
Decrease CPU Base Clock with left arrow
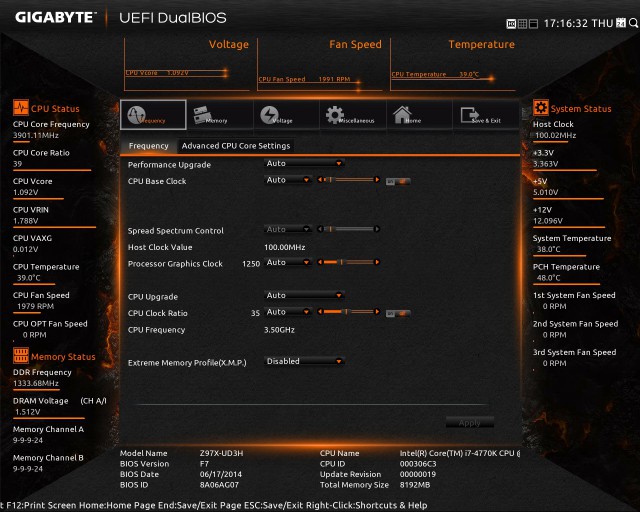coord(320,180)
